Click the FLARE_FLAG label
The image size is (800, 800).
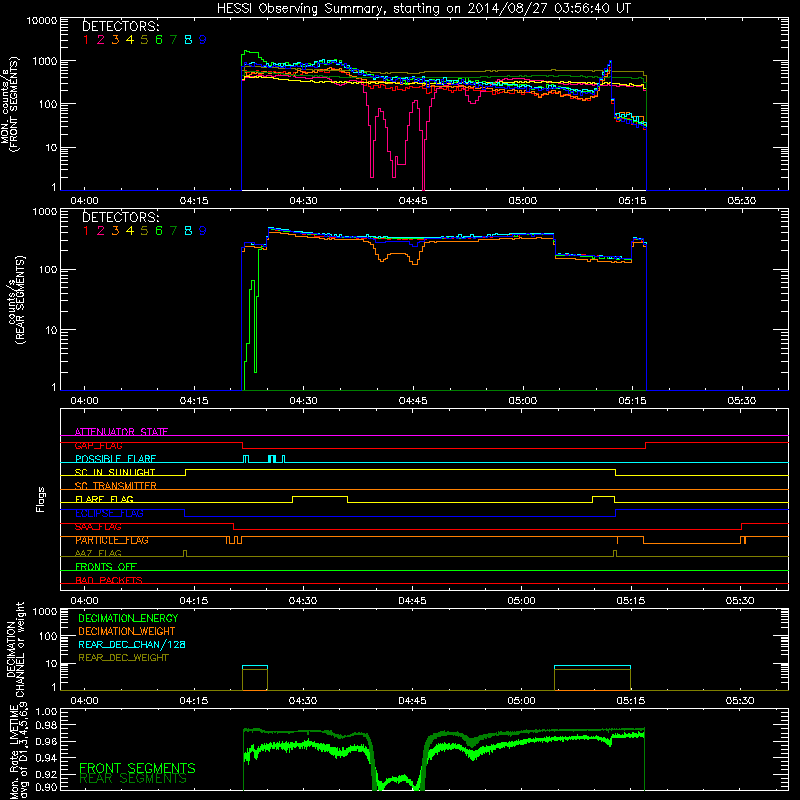tap(104, 499)
